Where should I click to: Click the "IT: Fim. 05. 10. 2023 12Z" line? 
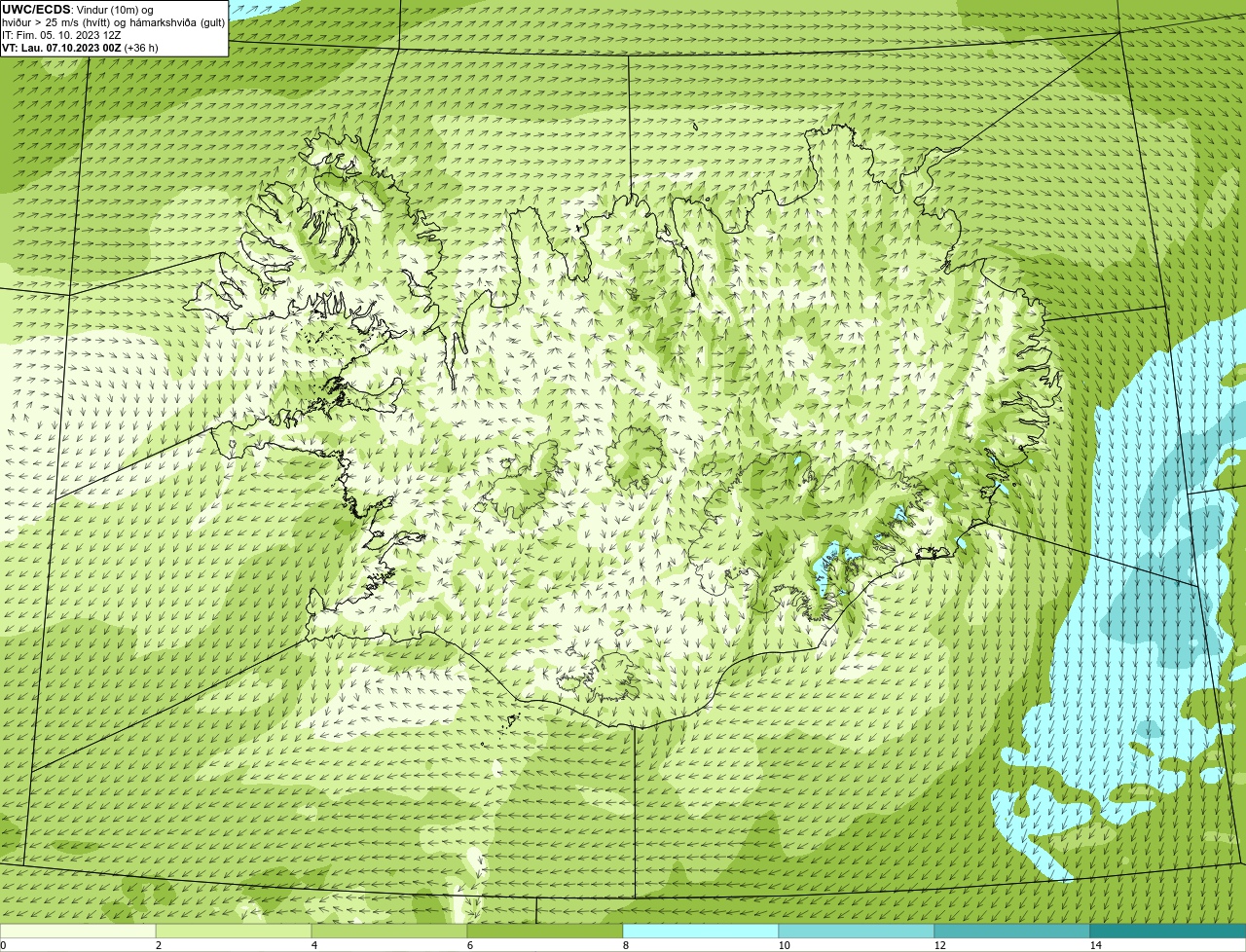61,35
